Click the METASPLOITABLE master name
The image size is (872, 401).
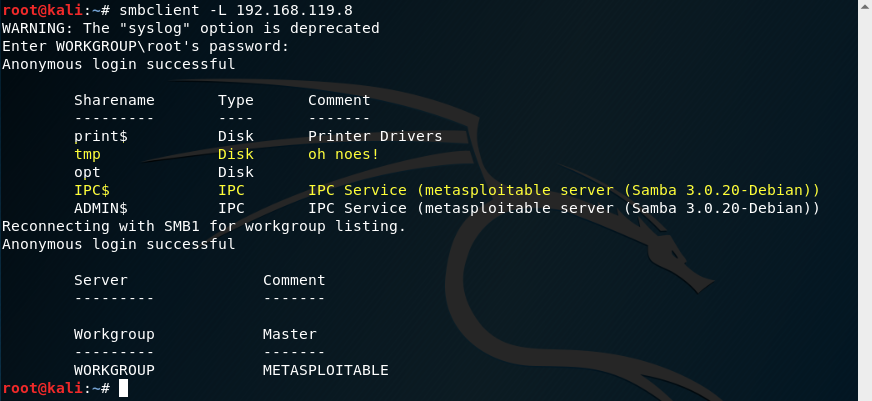[325, 370]
